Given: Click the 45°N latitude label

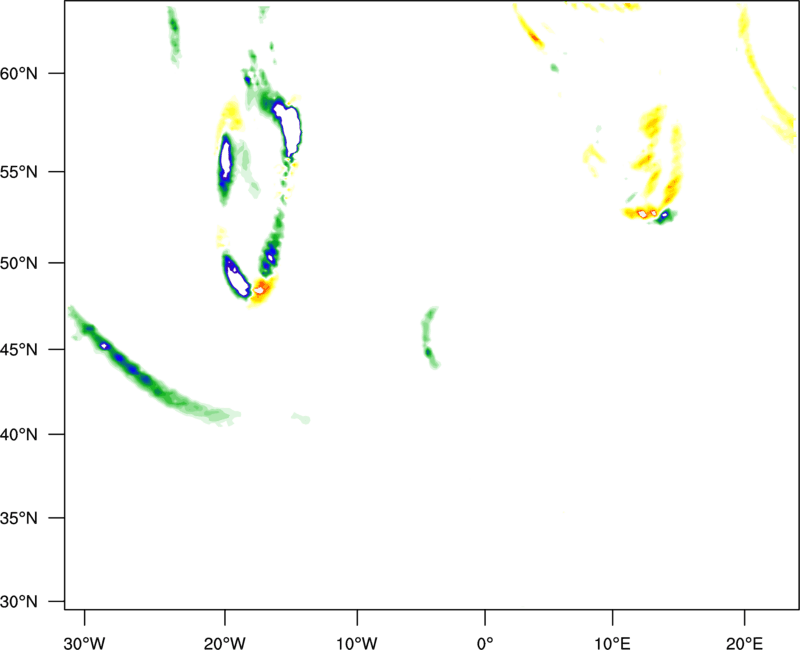Looking at the screenshot, I should click(19, 350).
